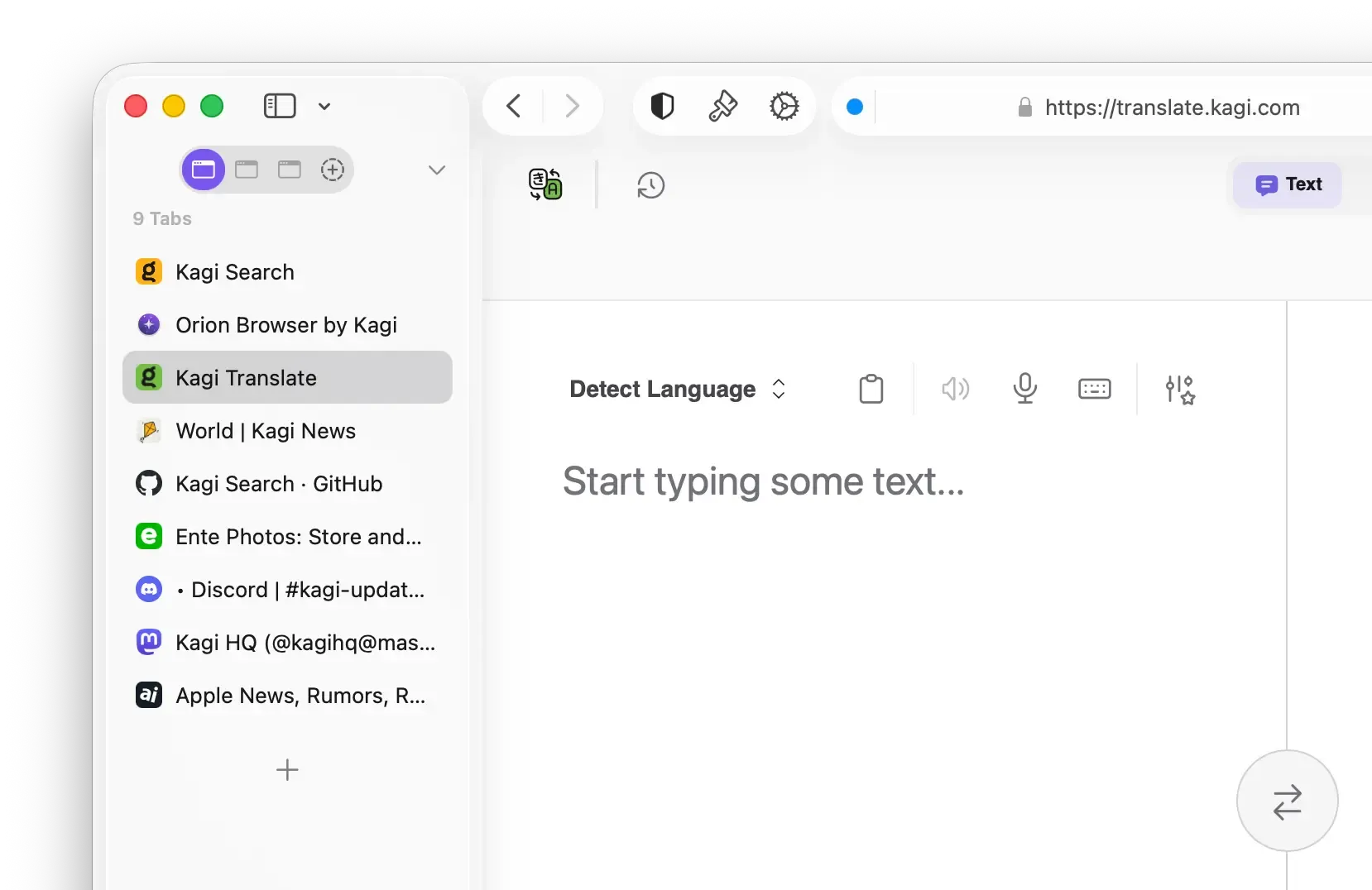Select the Text mode button
Viewport: 1372px width, 890px height.
tap(1287, 184)
